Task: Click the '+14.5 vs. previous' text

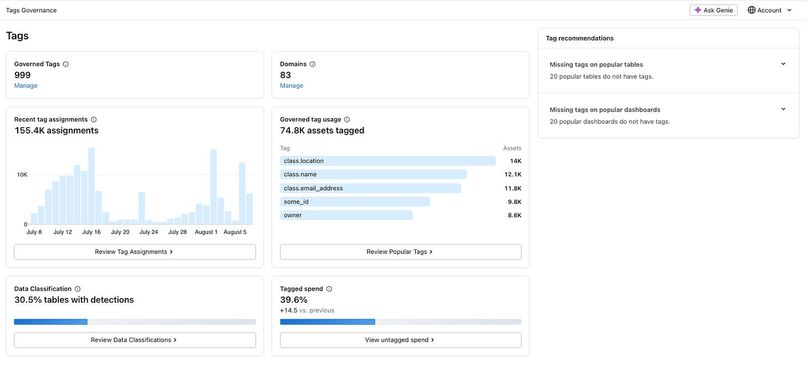Action: (x=307, y=311)
